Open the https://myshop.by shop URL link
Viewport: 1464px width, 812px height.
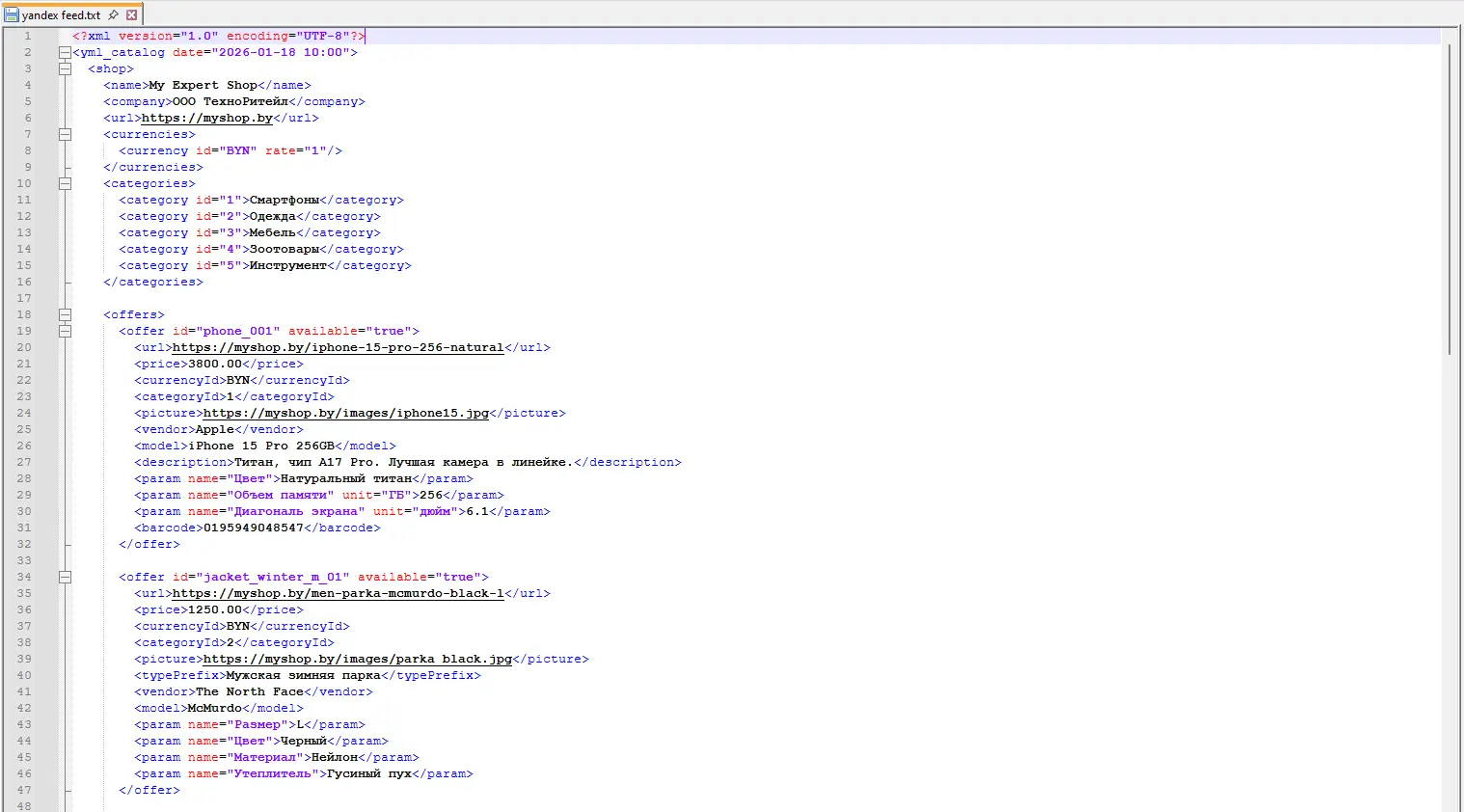[206, 119]
